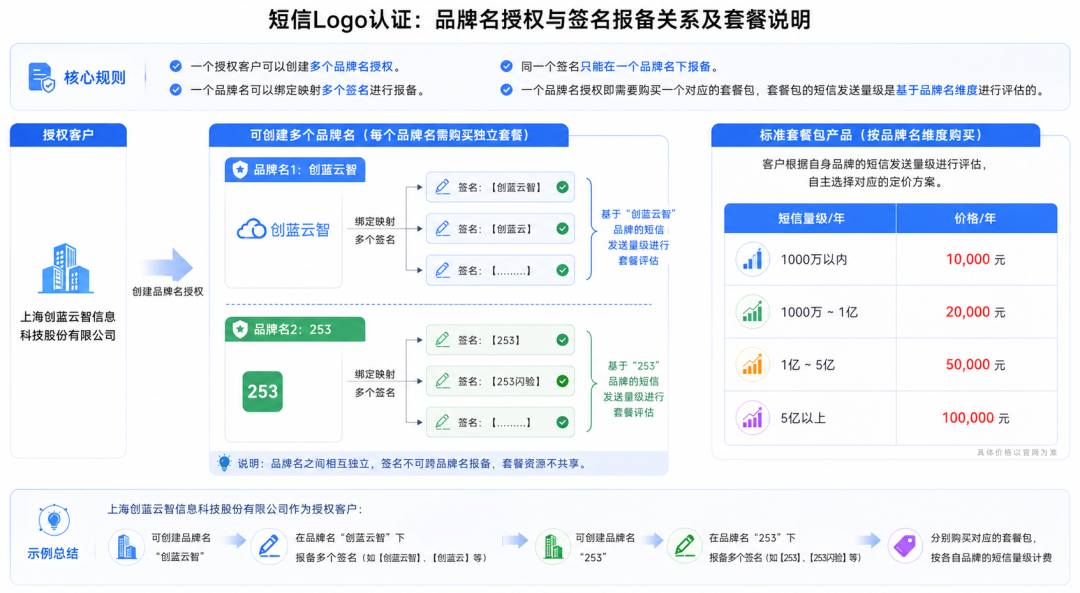Click the 1亿 ~ 5亿 orange chart icon
The image size is (1080, 593).
click(x=753, y=365)
